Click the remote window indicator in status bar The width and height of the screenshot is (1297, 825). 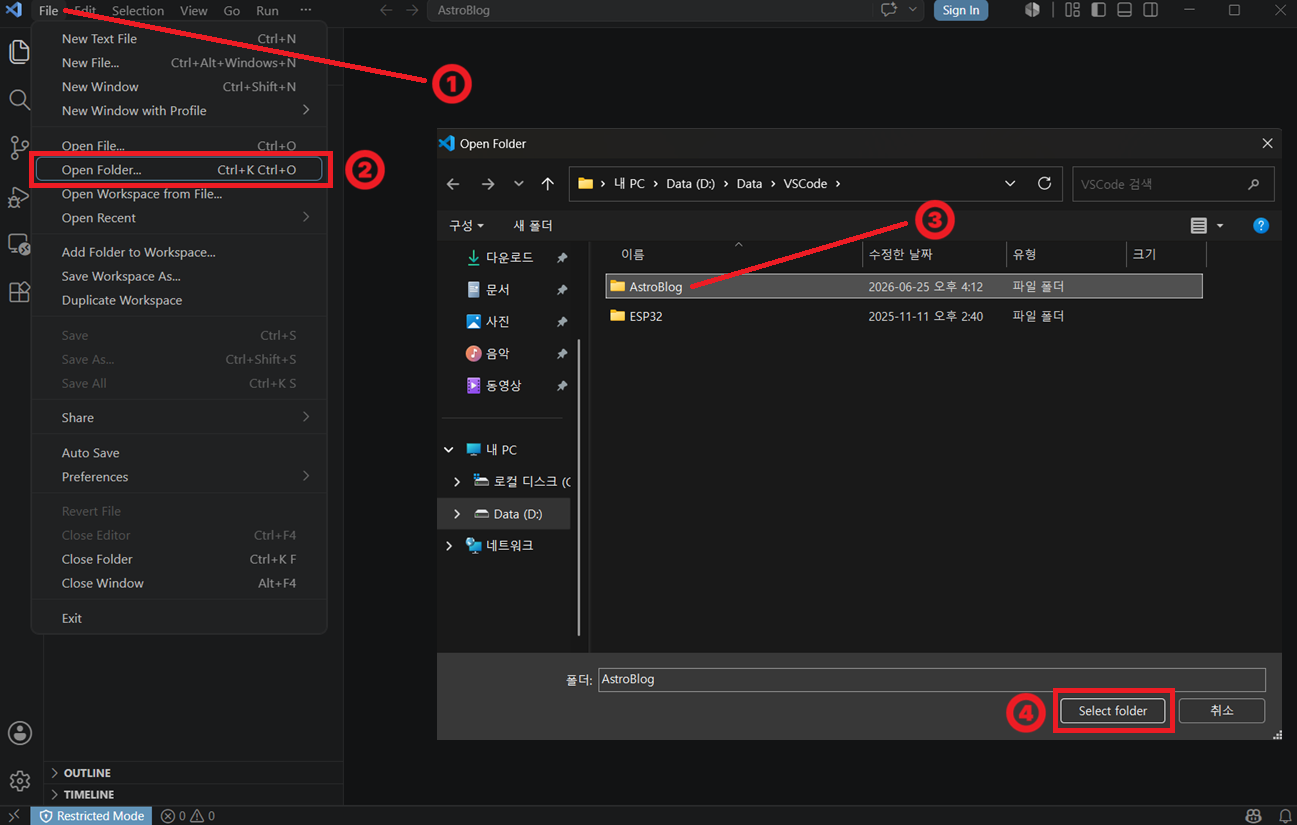pos(14,816)
